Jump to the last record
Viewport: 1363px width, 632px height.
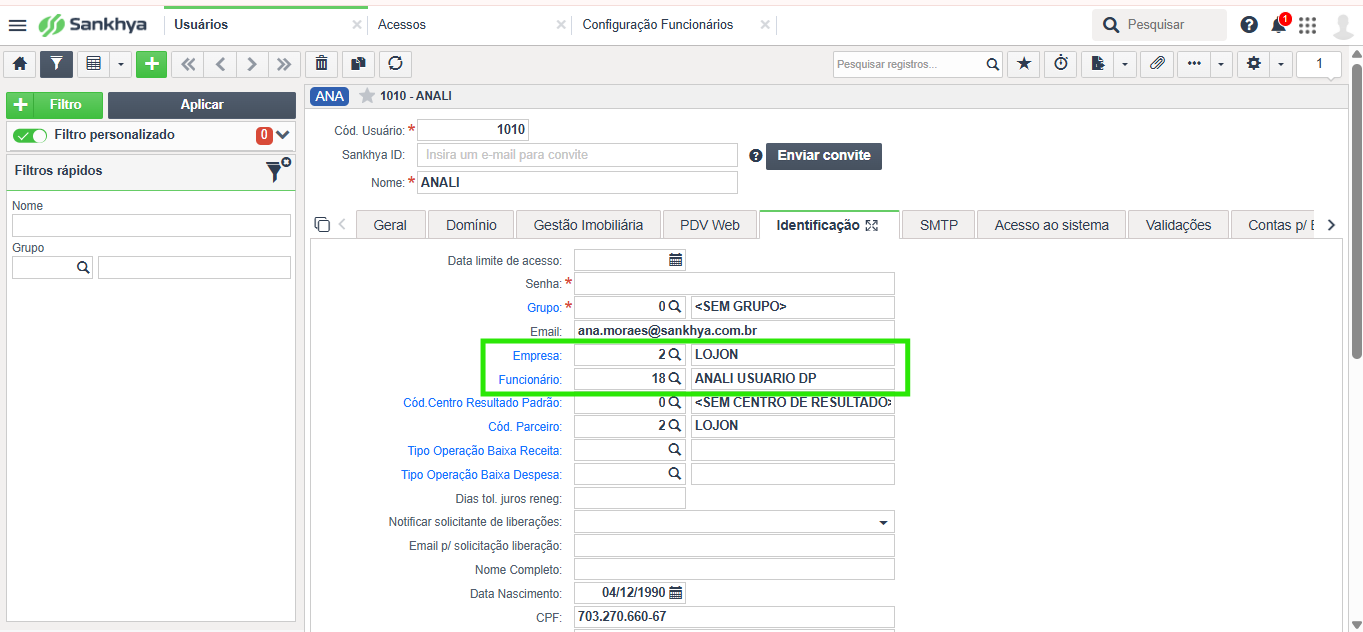283,64
